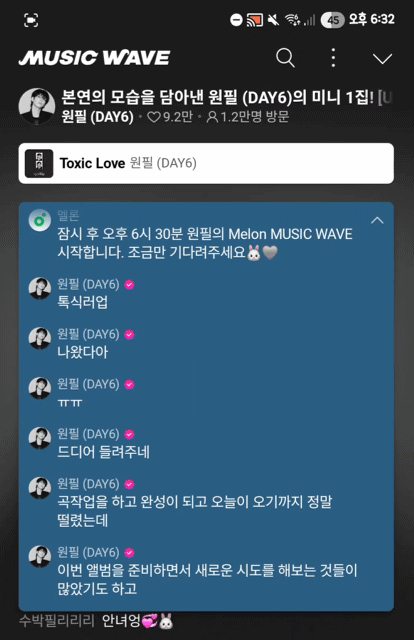Tap the 수박필리리리 user chat message
The height and width of the screenshot is (640, 414).
coord(96,621)
